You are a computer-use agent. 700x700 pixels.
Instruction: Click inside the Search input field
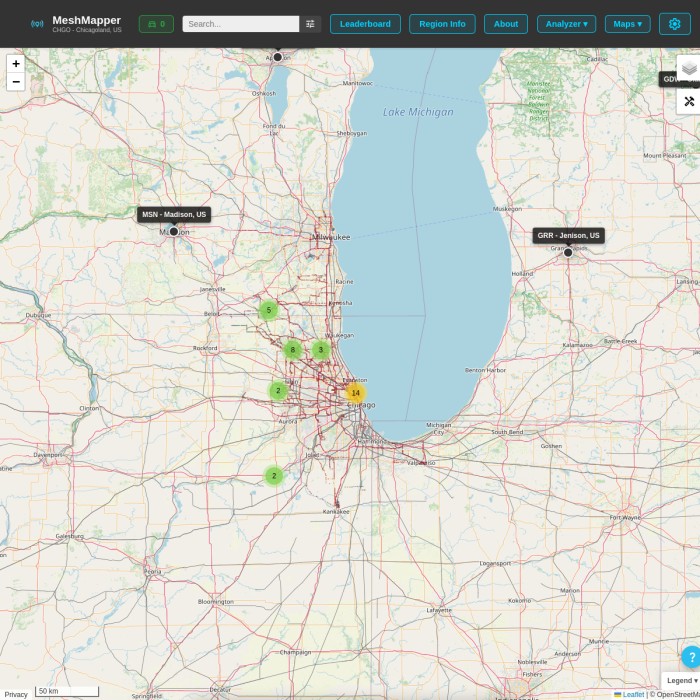coord(240,24)
